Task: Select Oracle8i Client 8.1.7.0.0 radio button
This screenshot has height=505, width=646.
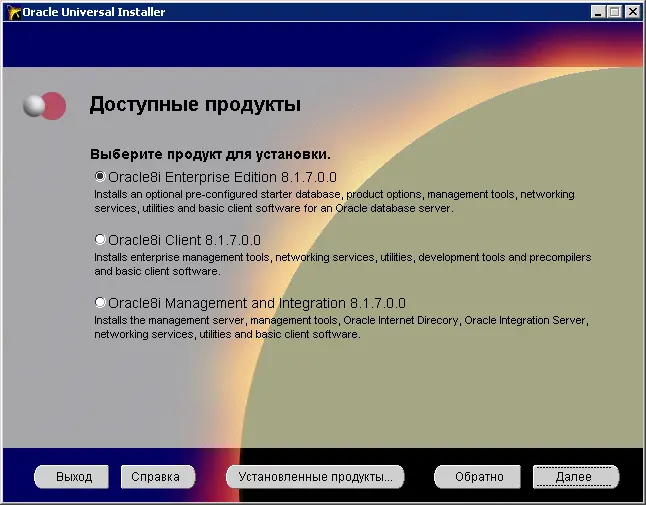Action: coord(100,239)
